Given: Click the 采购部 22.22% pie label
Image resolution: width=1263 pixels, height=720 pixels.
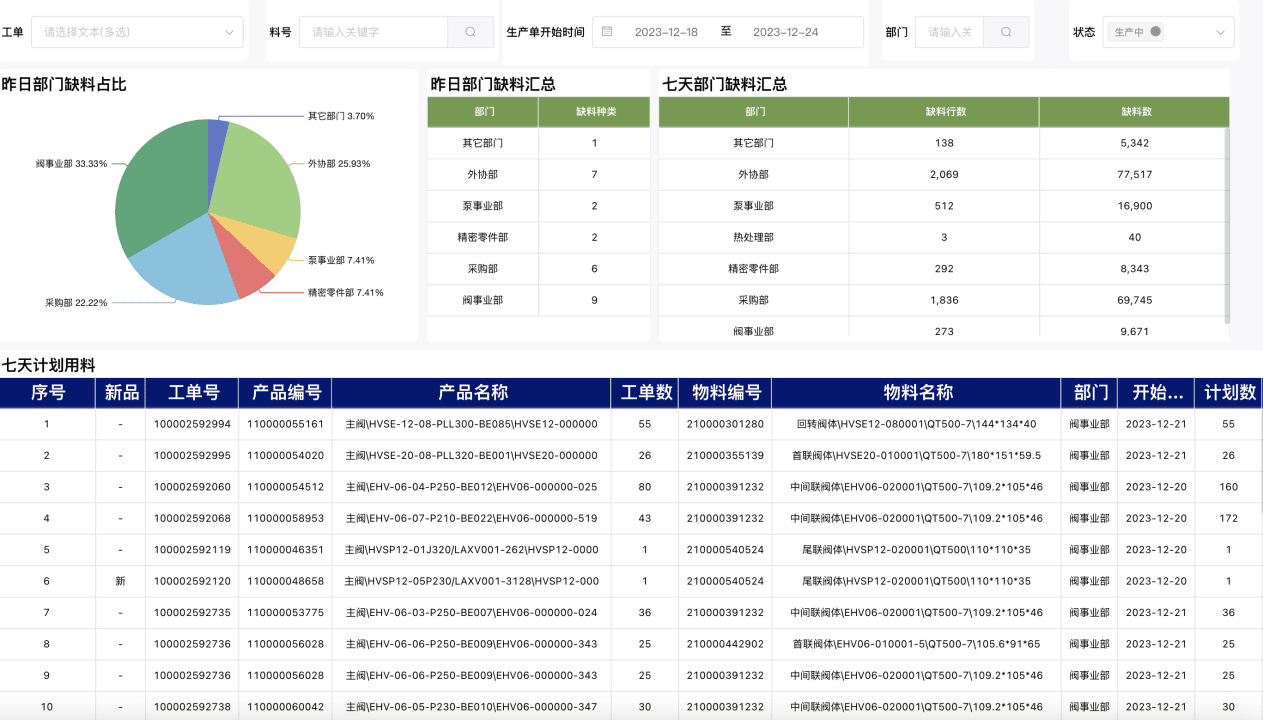Looking at the screenshot, I should pos(76,302).
